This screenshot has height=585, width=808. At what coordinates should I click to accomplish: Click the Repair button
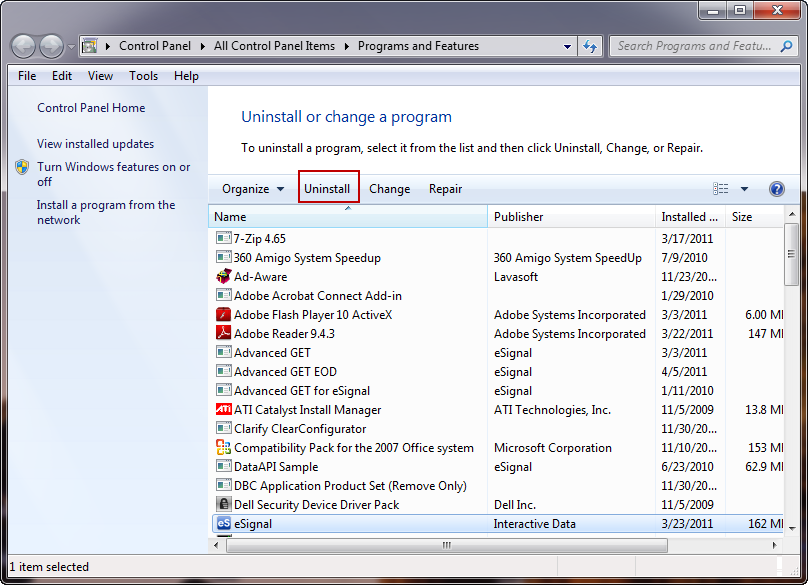tap(445, 189)
